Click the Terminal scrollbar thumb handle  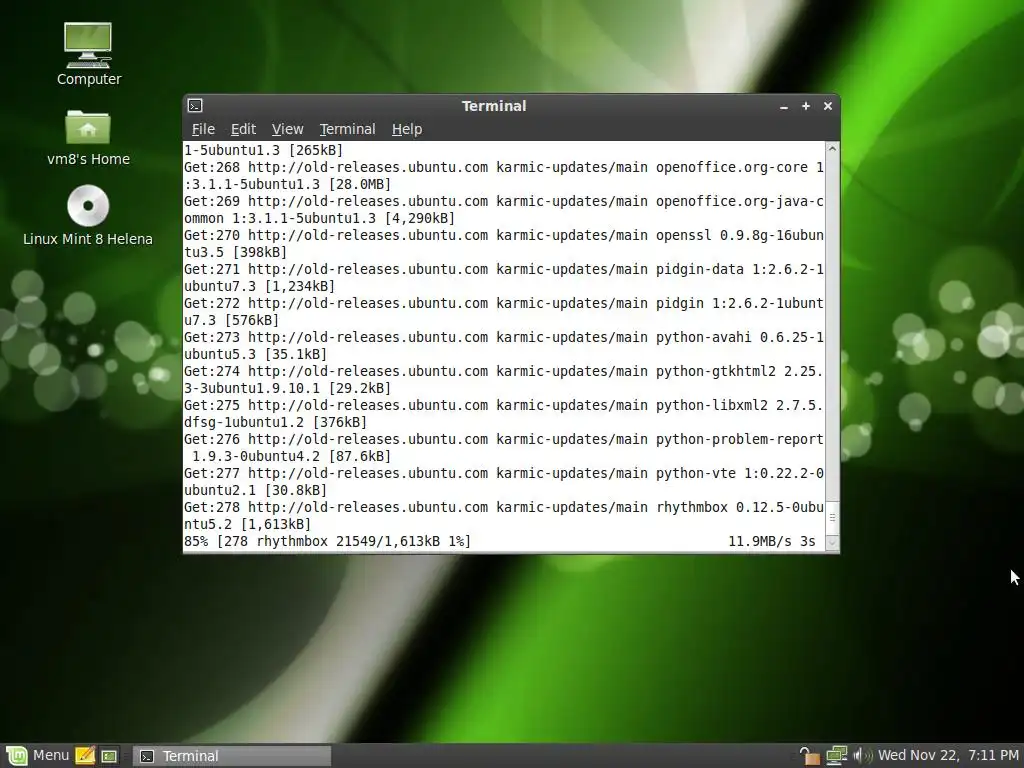[x=832, y=517]
